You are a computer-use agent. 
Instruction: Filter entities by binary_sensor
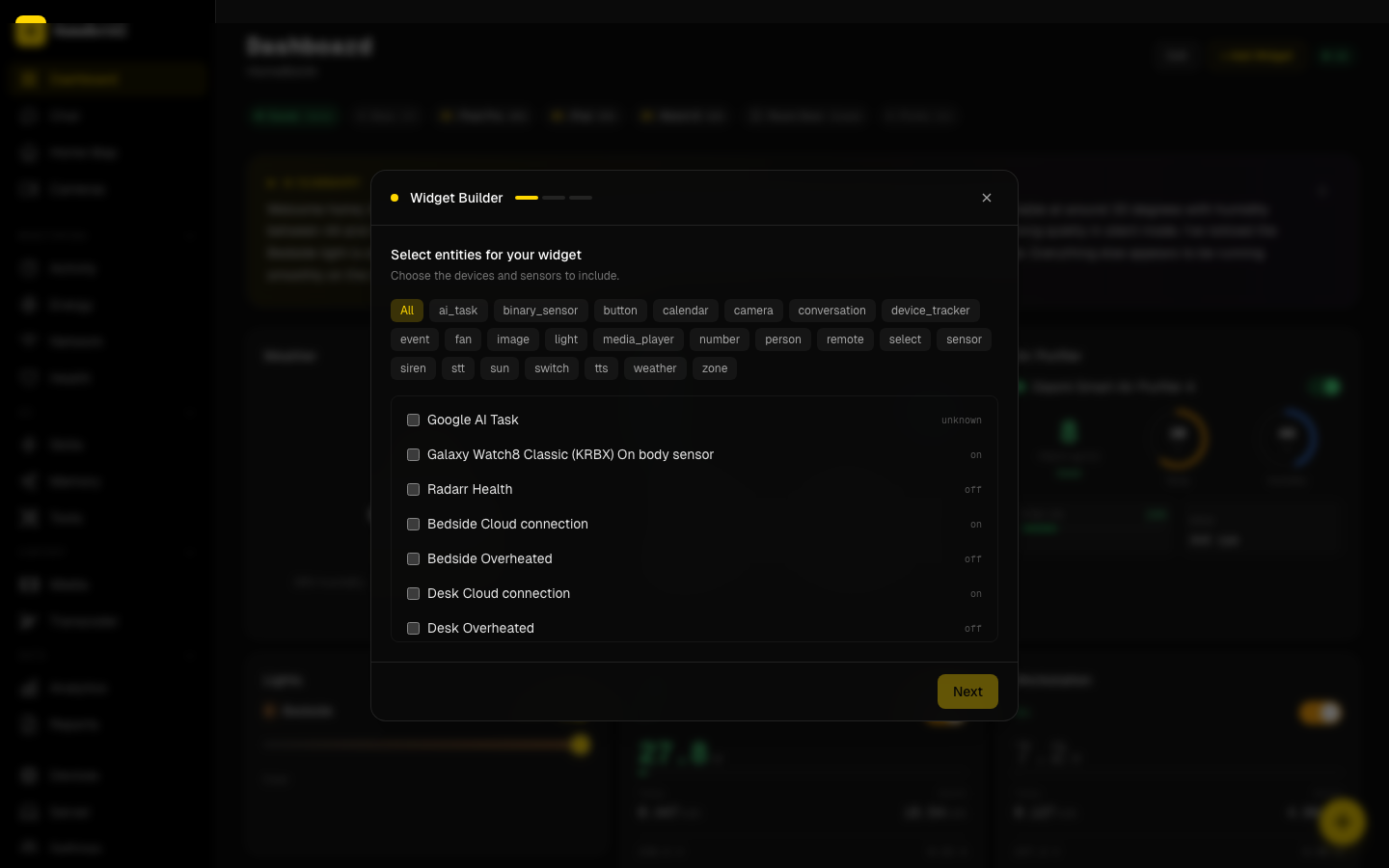pyautogui.click(x=540, y=311)
